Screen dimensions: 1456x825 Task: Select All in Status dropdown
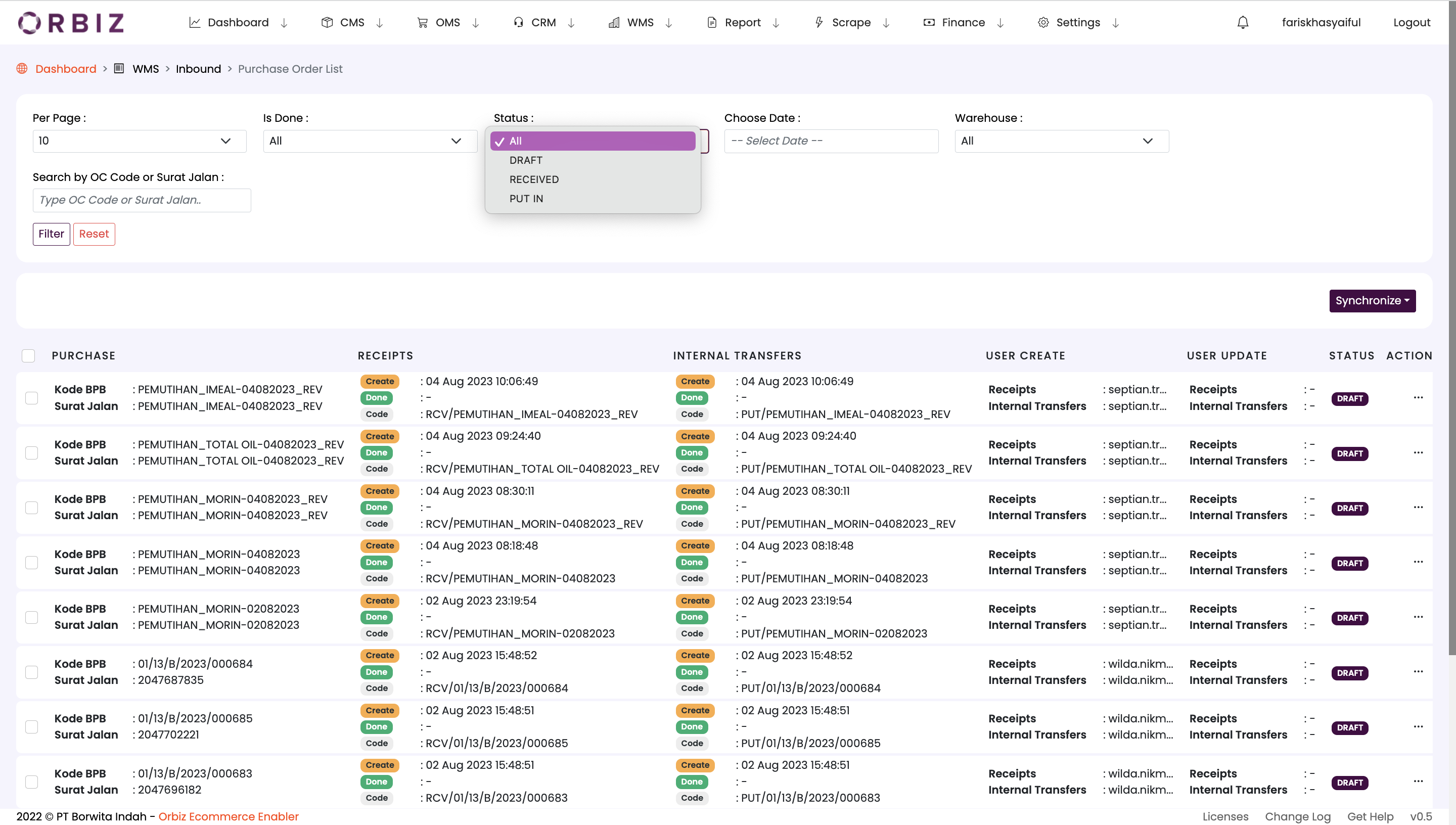coord(593,141)
